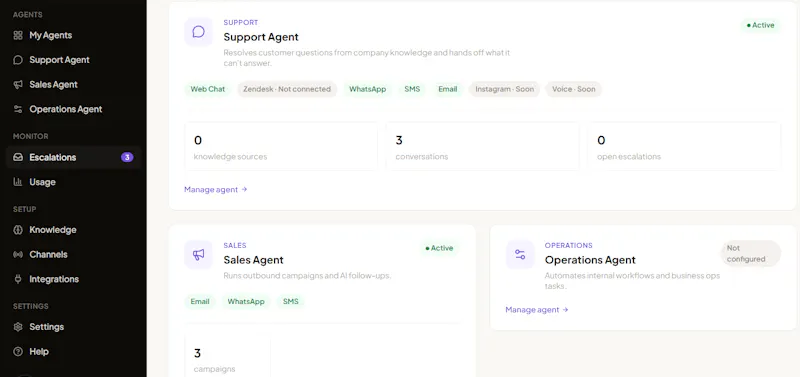Viewport: 800px width, 377px height.
Task: Open the Integrations page
Action: pyautogui.click(x=73, y=279)
